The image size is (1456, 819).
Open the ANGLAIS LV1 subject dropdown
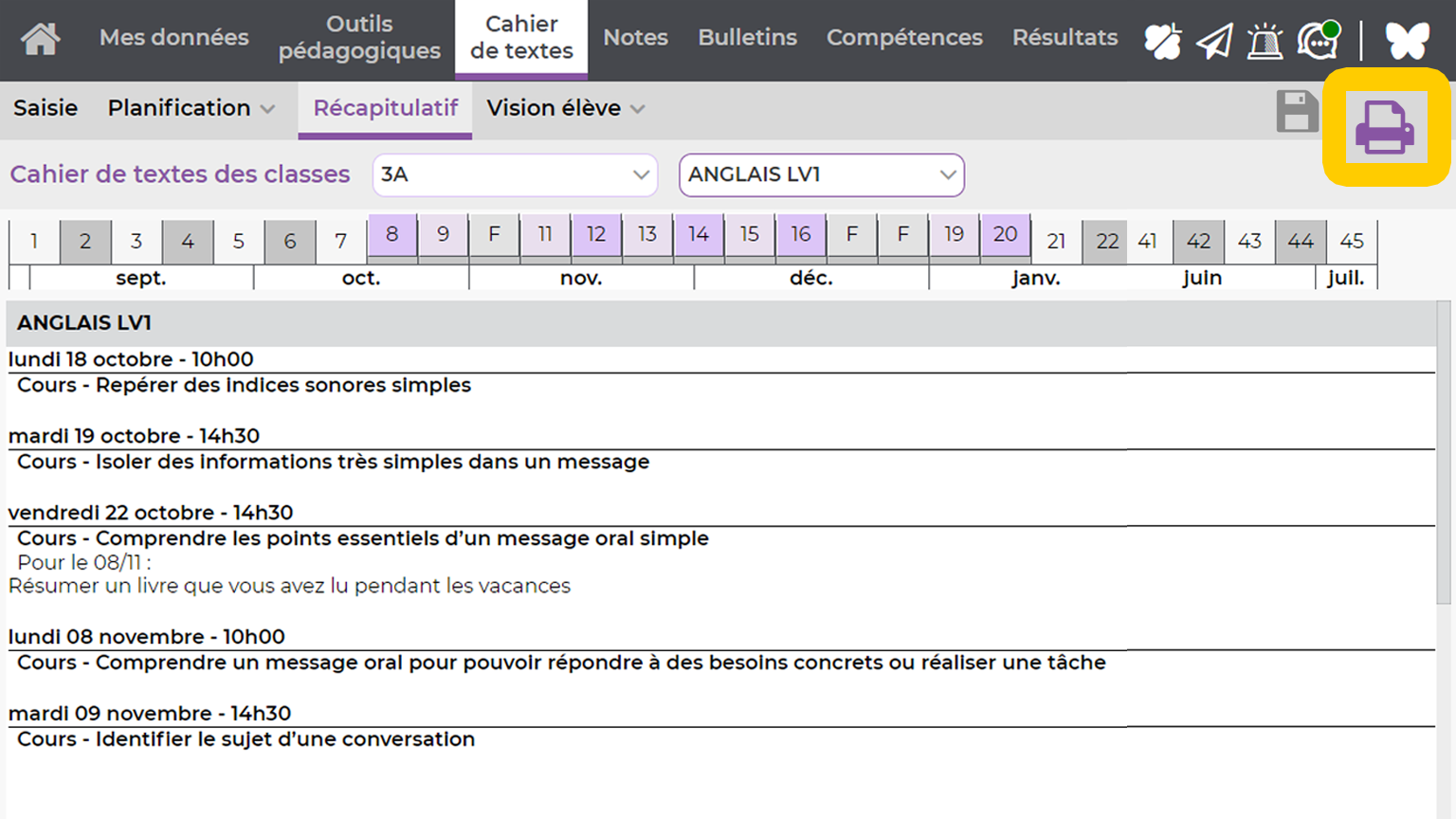coord(822,175)
